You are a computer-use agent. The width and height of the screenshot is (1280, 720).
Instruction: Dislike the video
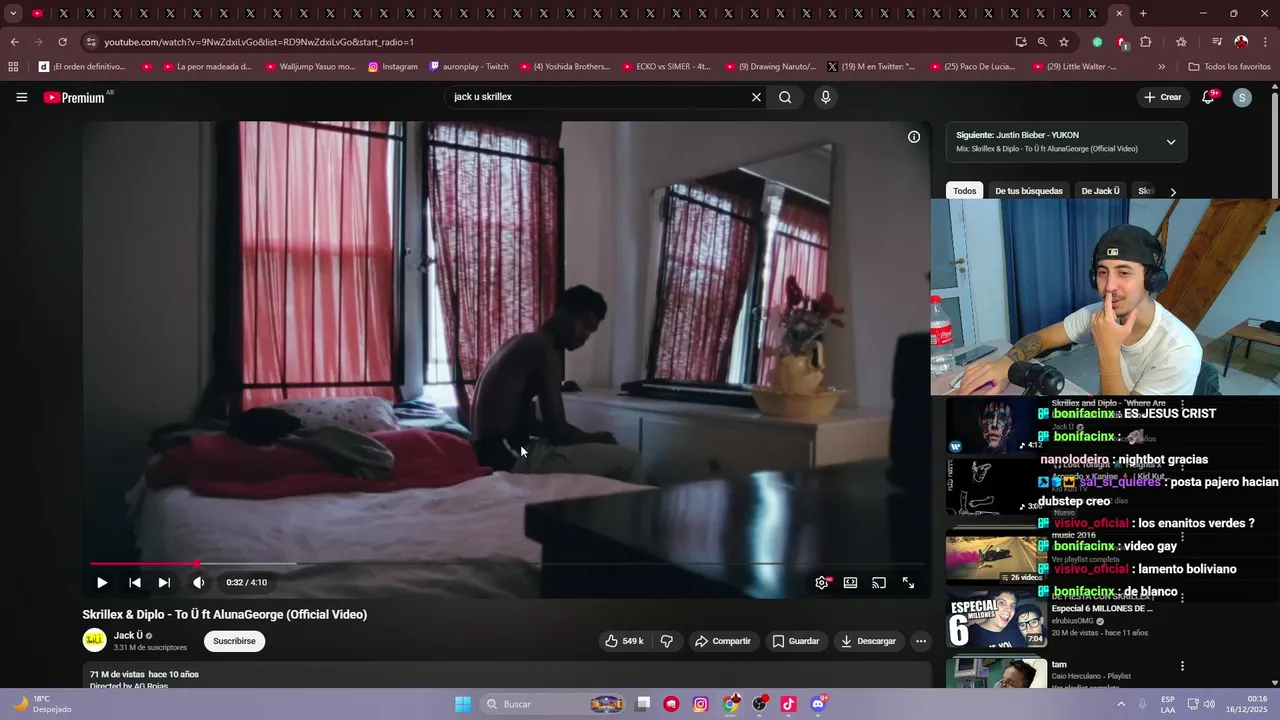[x=667, y=641]
